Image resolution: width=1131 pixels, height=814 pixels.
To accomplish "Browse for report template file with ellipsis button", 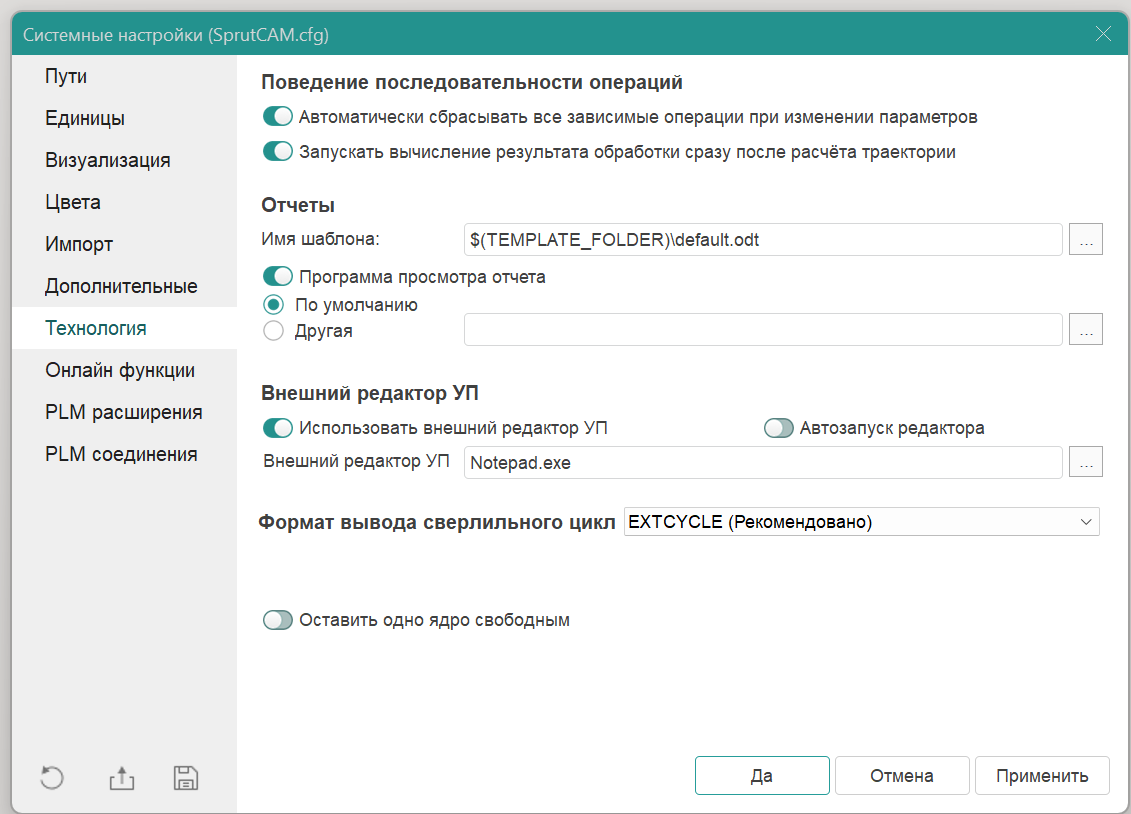I will tap(1085, 240).
